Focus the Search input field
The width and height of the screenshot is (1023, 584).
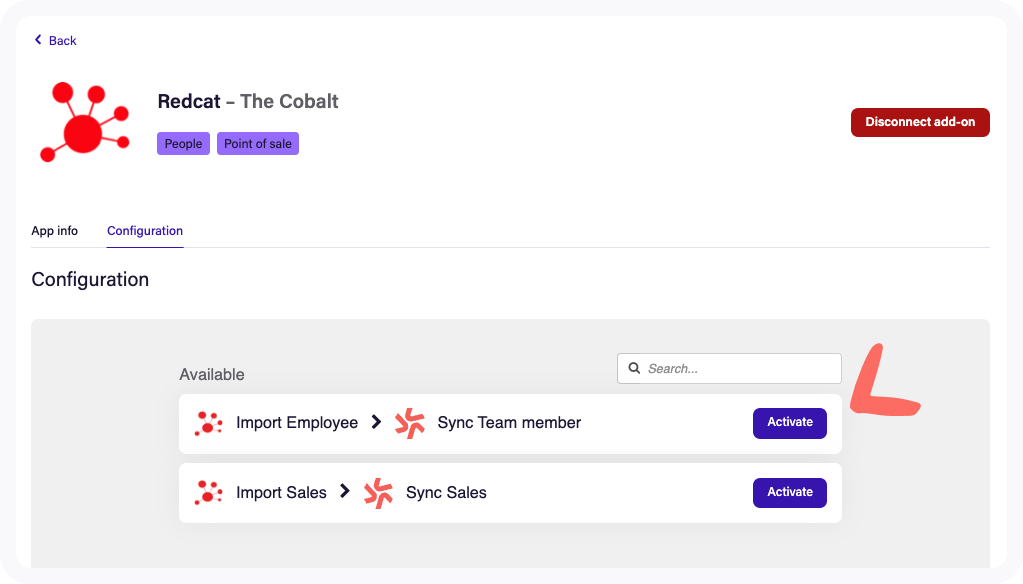(729, 369)
